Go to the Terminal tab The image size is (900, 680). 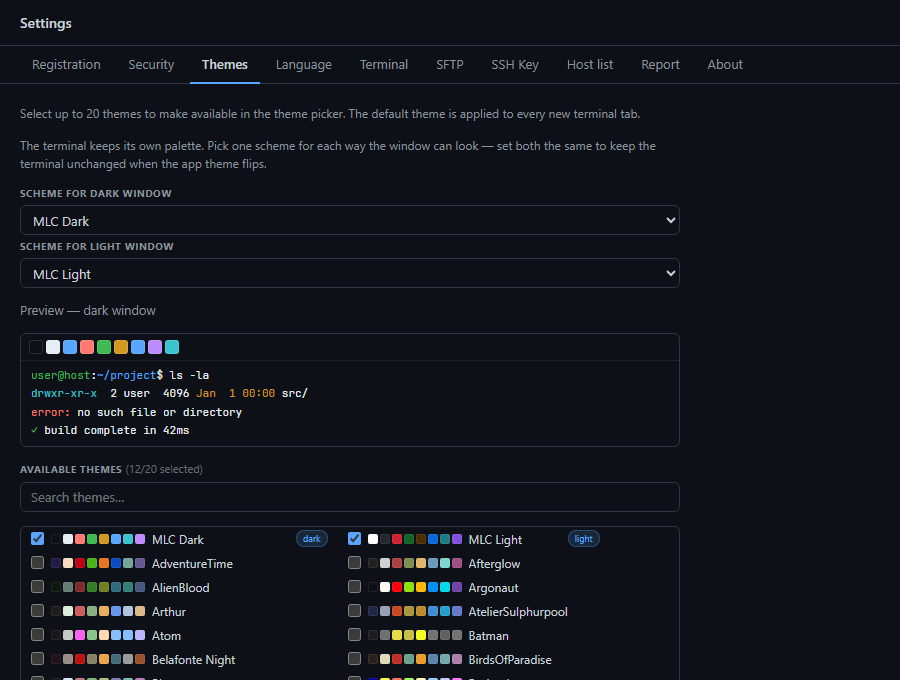point(383,64)
